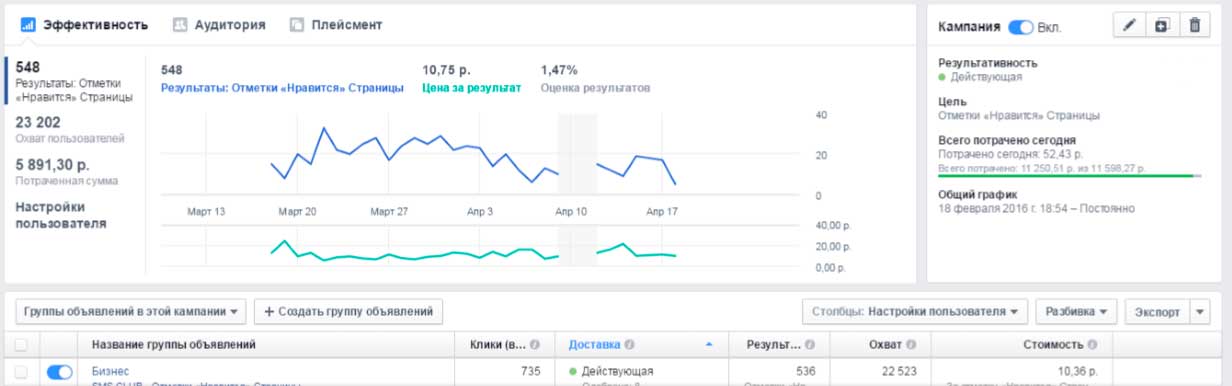Click info icon next to Клики header

pos(535,345)
